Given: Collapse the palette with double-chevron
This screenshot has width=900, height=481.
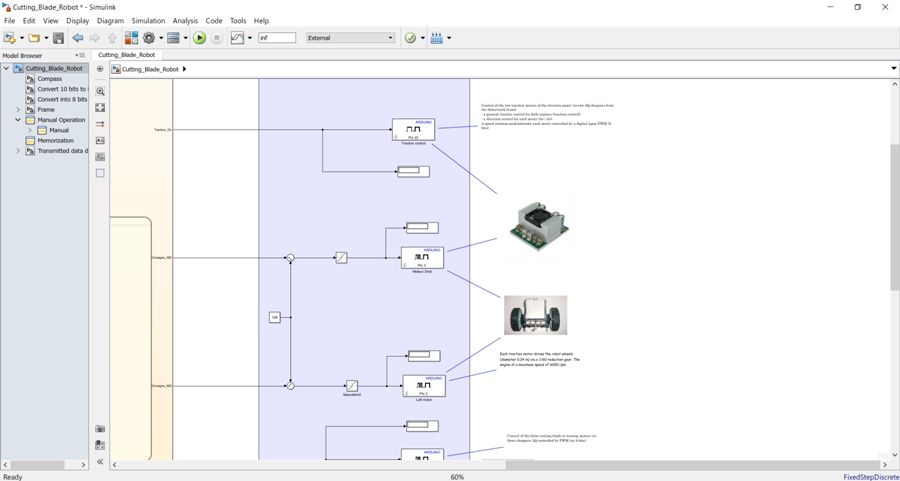Looking at the screenshot, I should (x=100, y=463).
